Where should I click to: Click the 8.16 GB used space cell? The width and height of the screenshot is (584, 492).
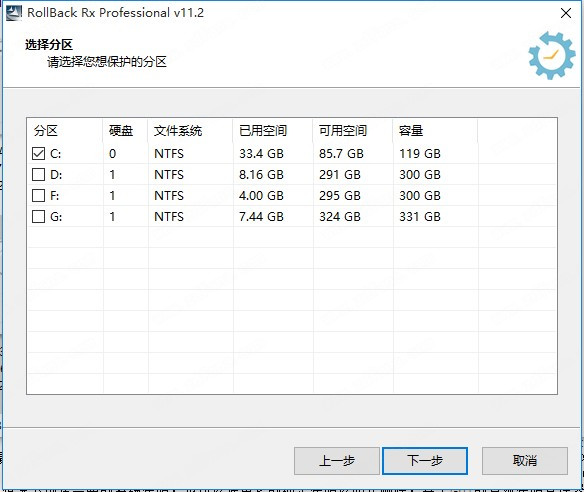261,175
